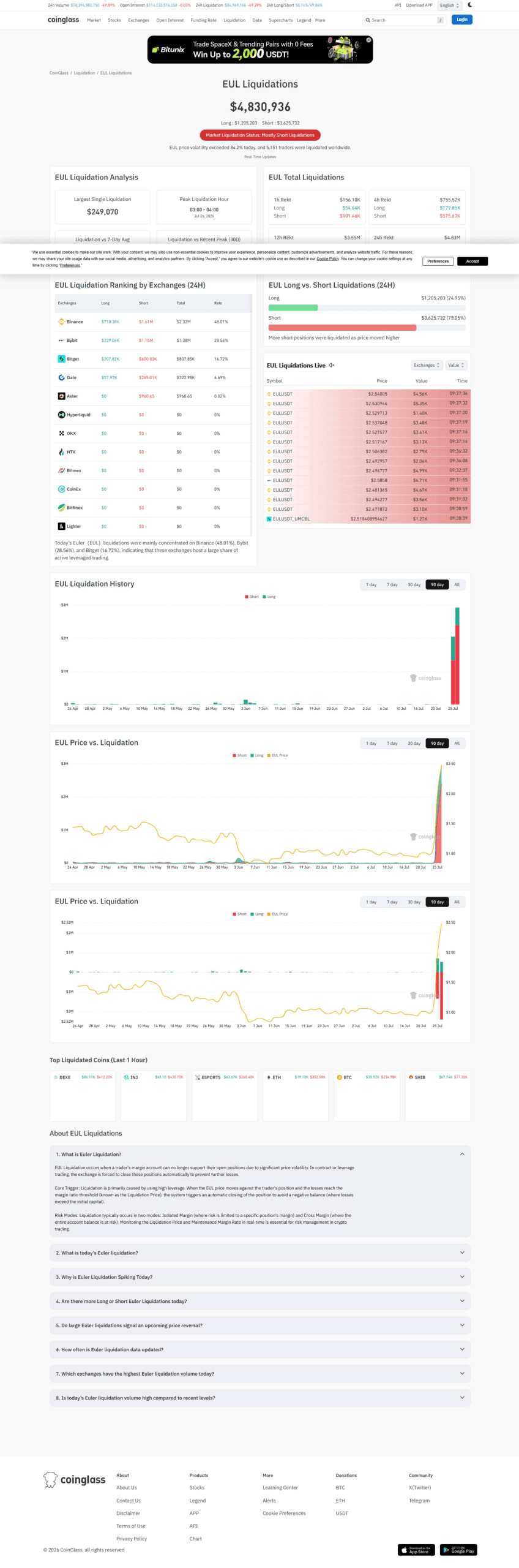
Task: Open cookie Preferences button
Action: (438, 261)
